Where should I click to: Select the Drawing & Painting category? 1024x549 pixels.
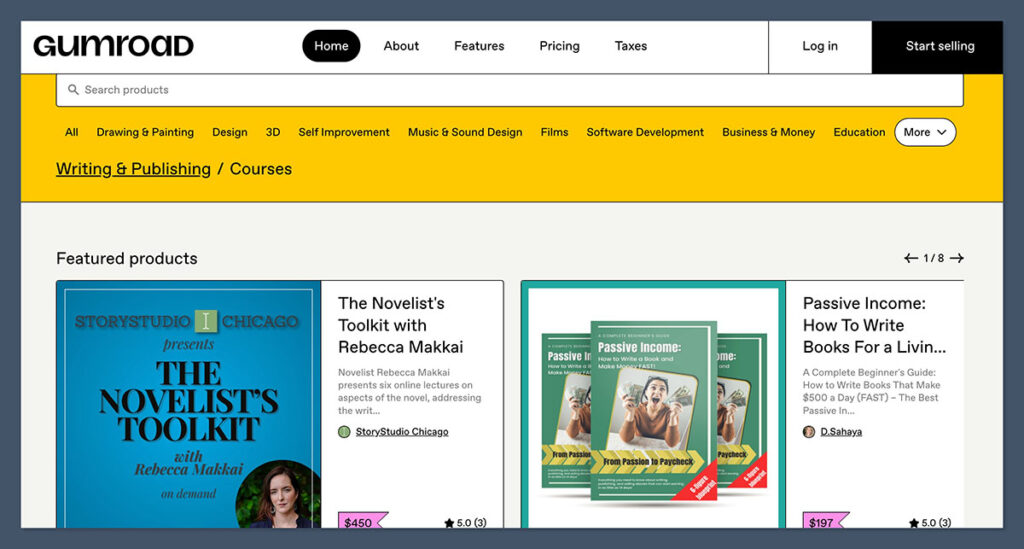click(x=145, y=132)
